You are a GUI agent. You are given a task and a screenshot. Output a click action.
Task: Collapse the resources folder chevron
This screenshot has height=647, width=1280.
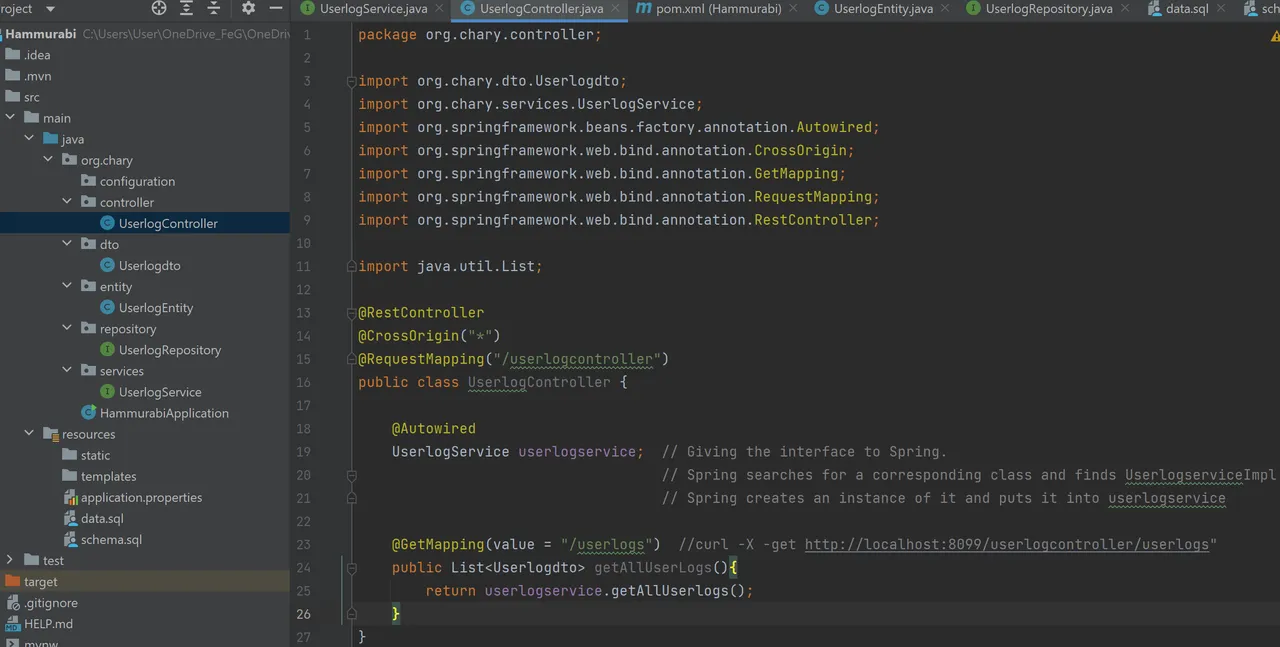pyautogui.click(x=29, y=434)
